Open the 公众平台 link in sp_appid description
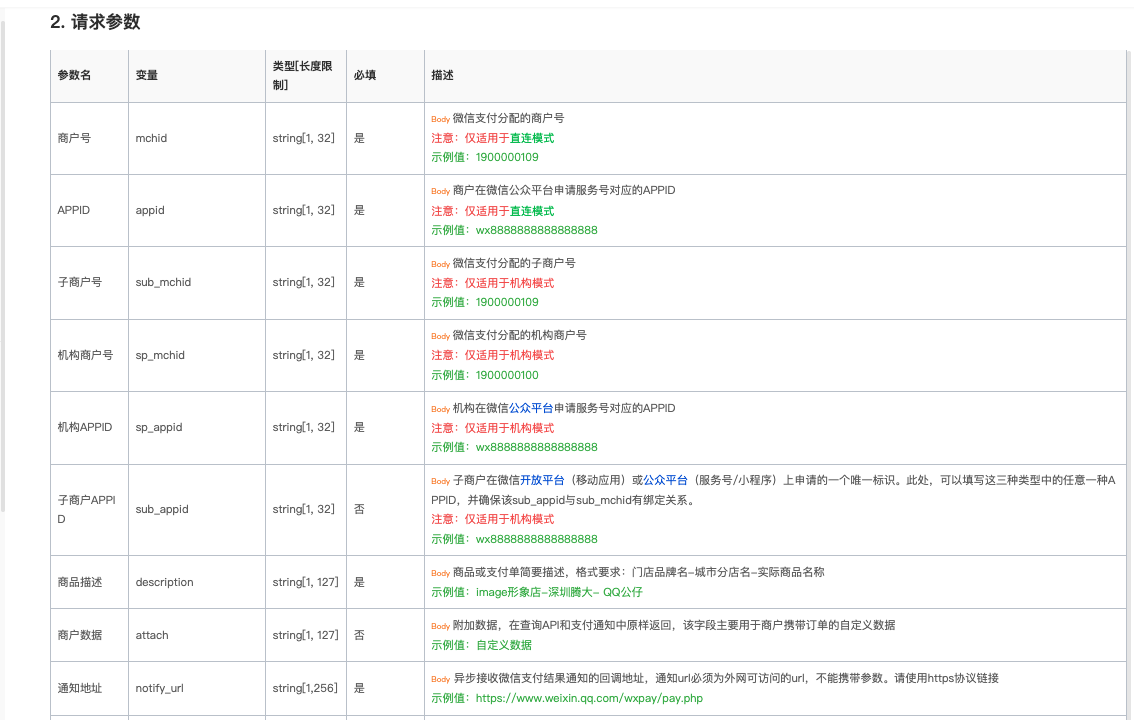Viewport: 1134px width, 720px height. tap(531, 408)
